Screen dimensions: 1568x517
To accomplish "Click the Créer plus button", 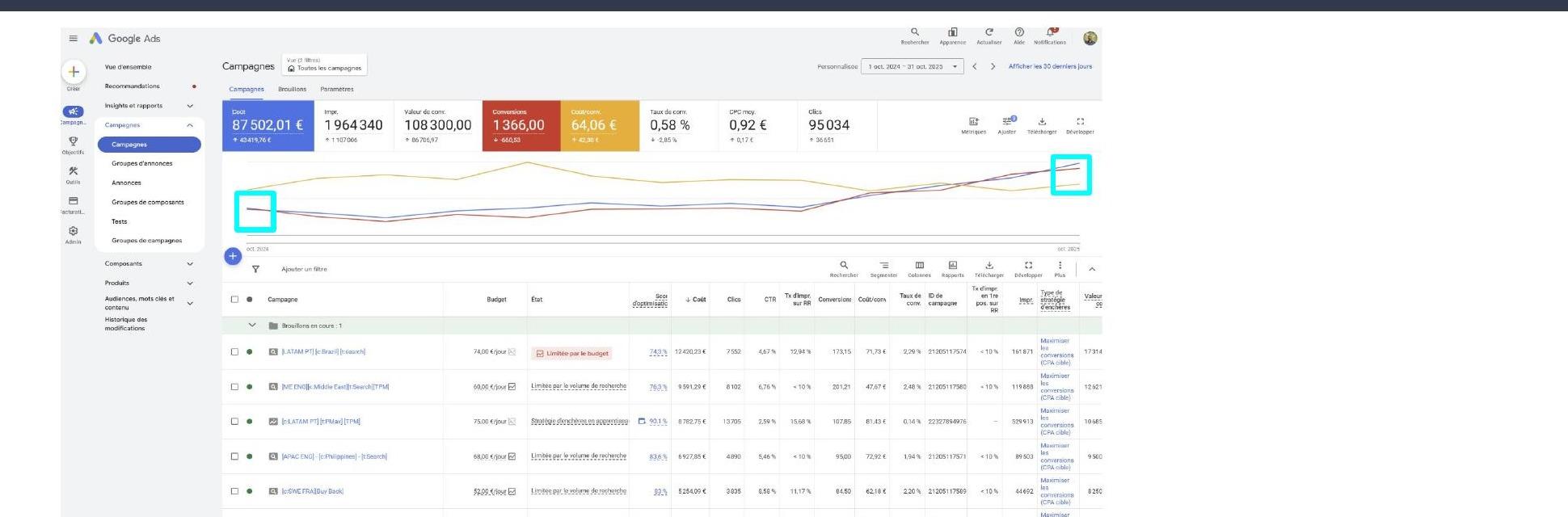I will (74, 72).
